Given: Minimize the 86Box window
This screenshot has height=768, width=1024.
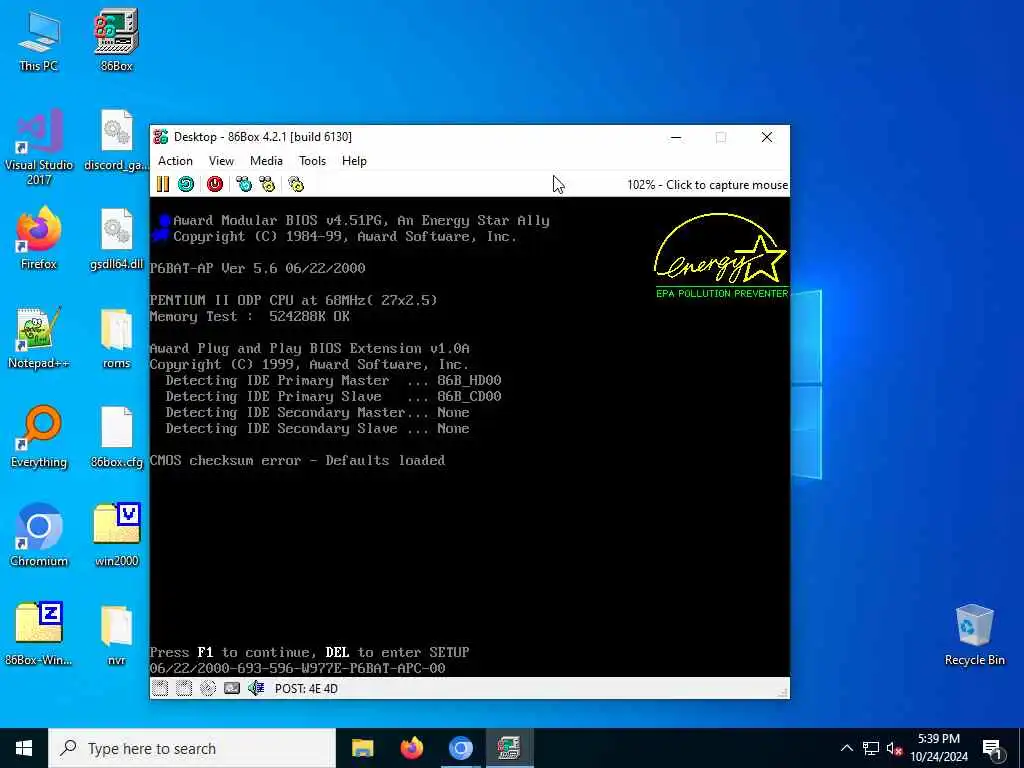Looking at the screenshot, I should point(676,137).
